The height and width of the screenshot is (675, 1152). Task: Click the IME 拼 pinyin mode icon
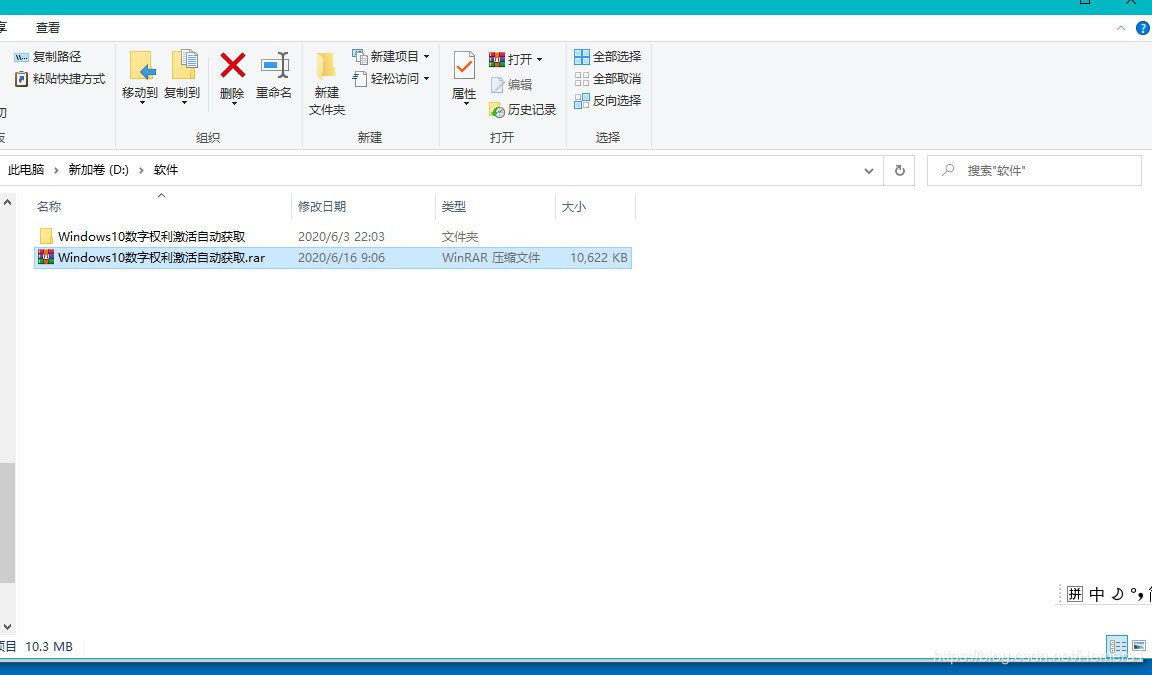(1075, 593)
